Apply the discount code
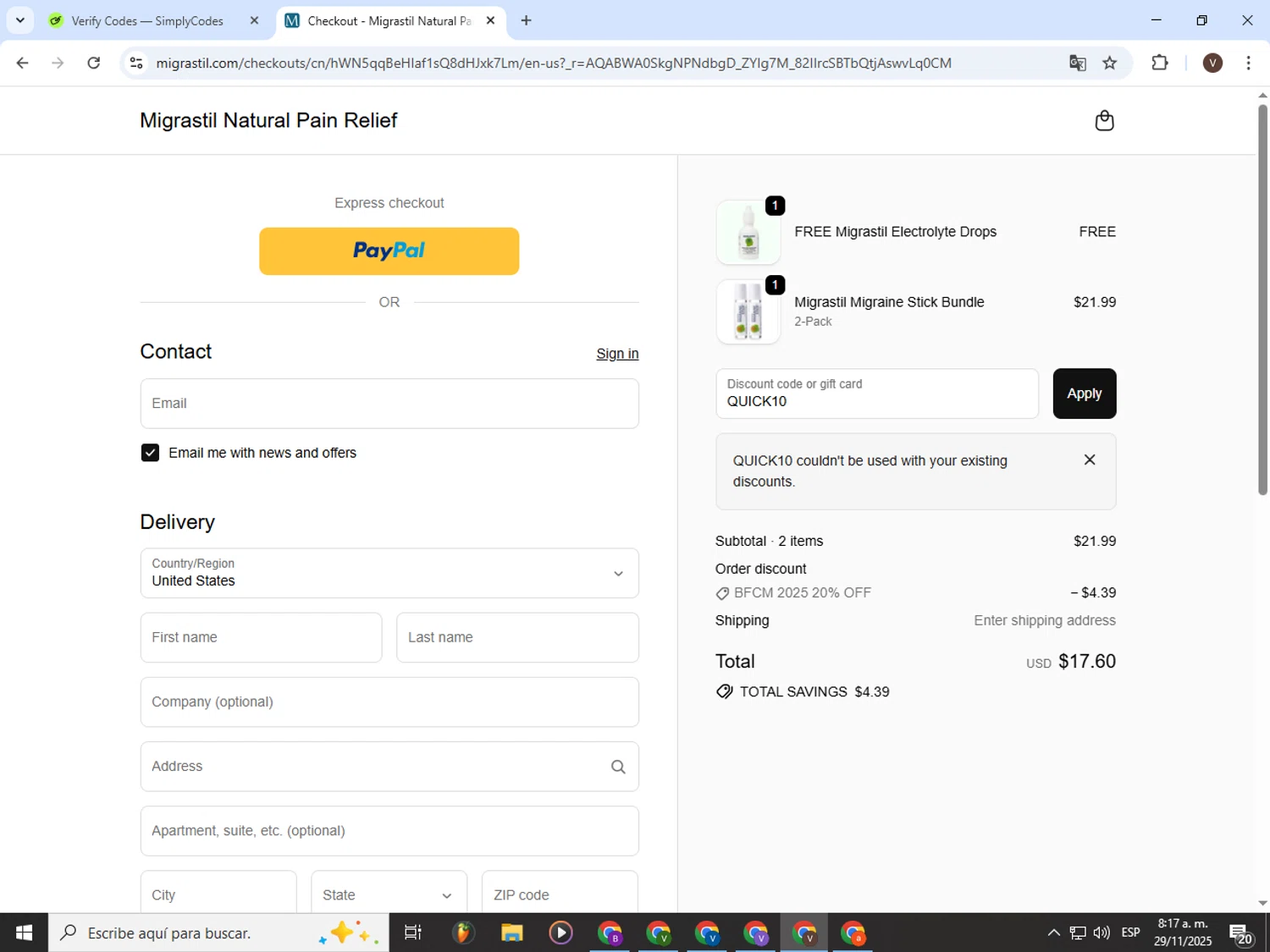 (x=1084, y=393)
